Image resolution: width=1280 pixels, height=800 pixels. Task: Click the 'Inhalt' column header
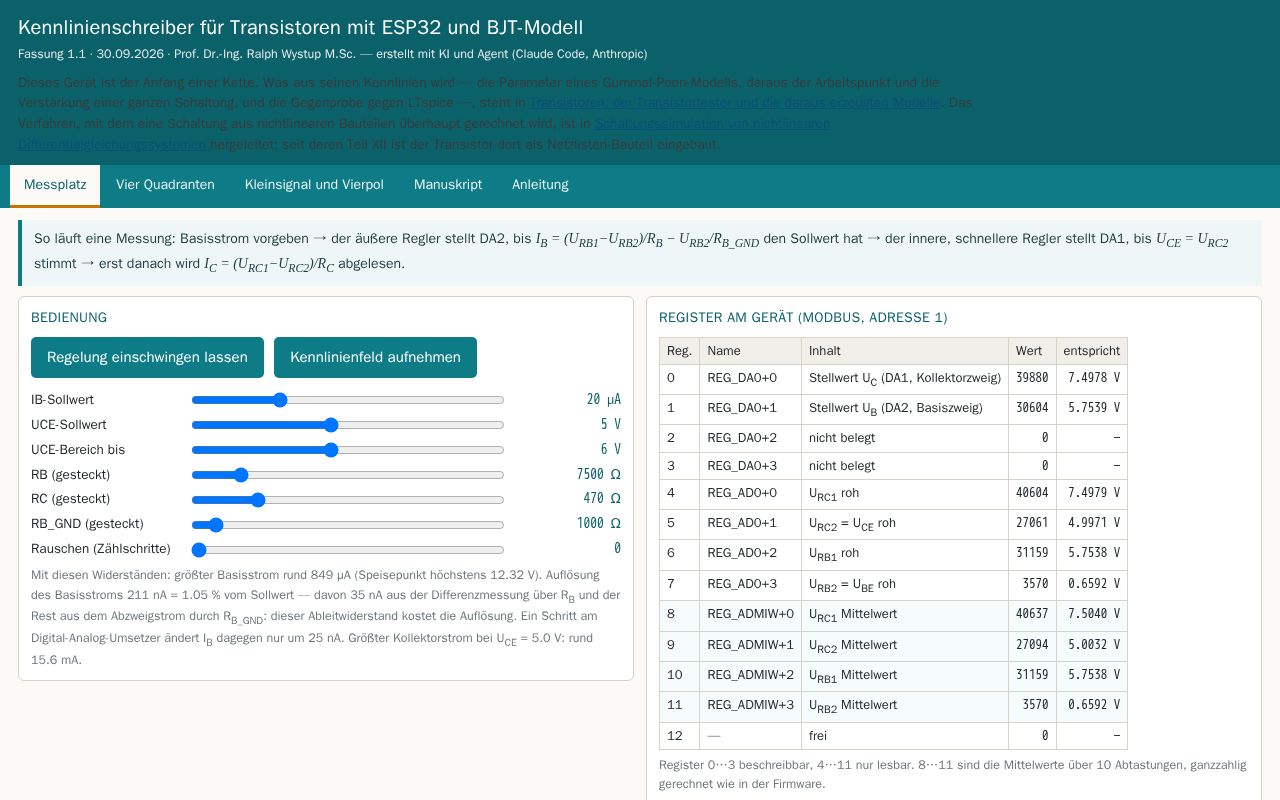coord(904,351)
